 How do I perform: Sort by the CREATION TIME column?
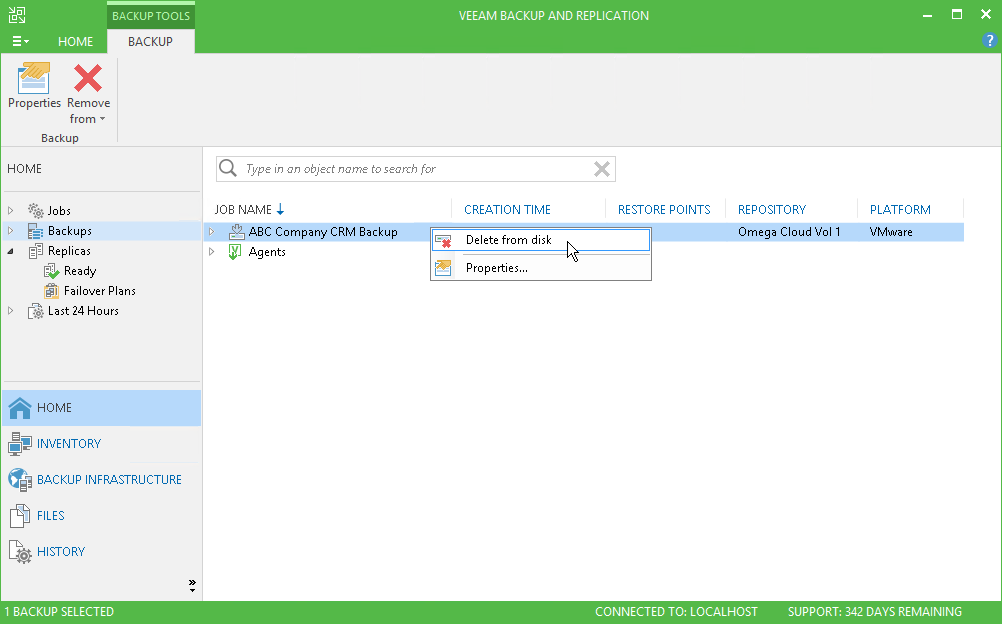(507, 210)
